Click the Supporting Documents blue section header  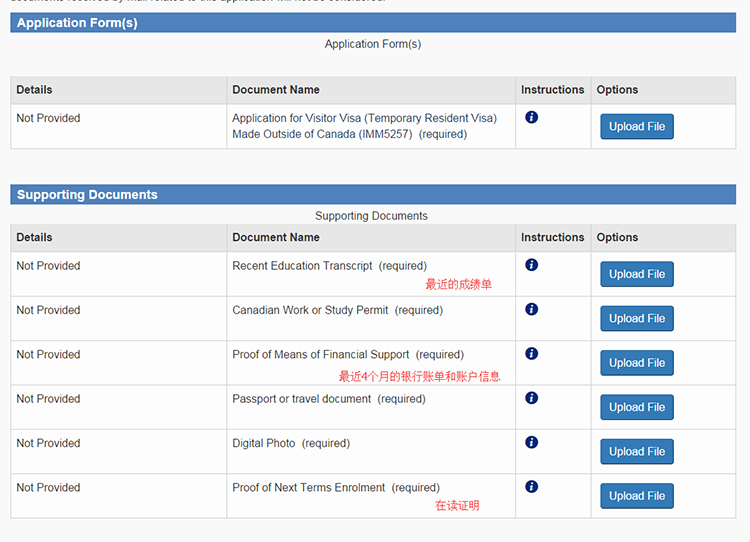point(373,195)
